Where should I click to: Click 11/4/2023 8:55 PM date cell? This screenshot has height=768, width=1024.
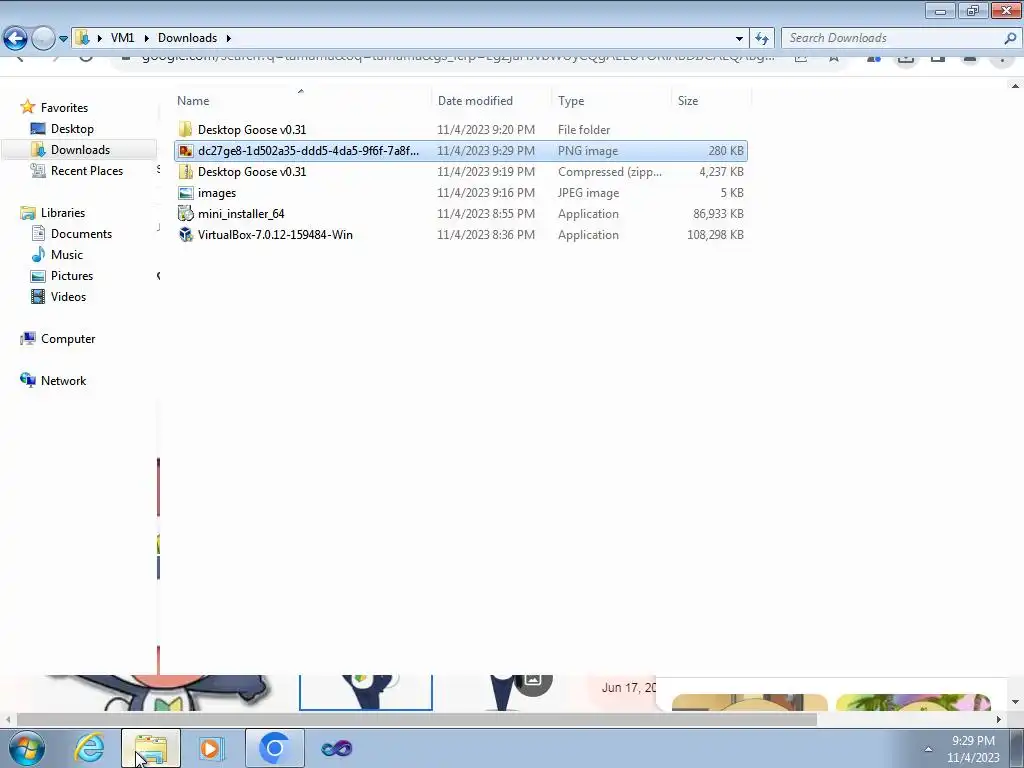pyautogui.click(x=486, y=214)
